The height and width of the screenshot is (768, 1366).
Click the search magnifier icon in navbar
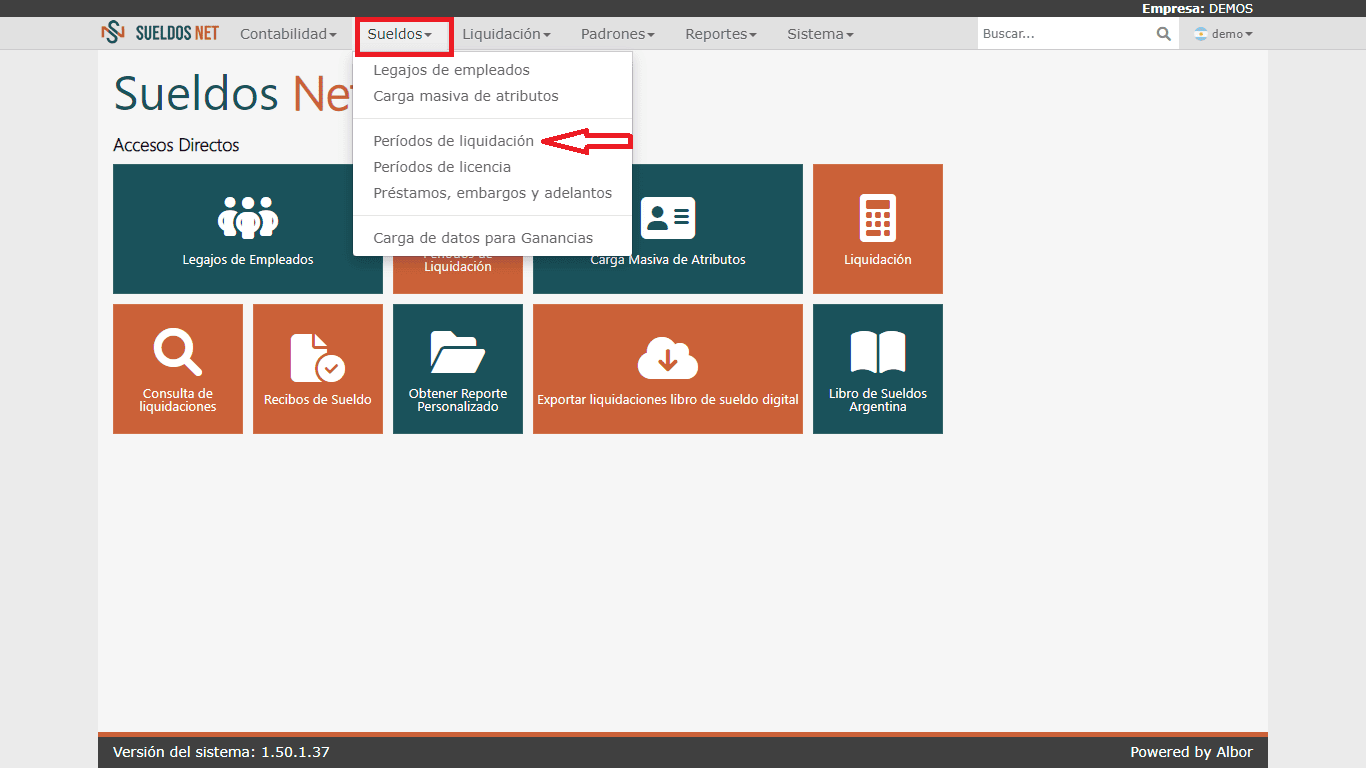coord(1163,34)
